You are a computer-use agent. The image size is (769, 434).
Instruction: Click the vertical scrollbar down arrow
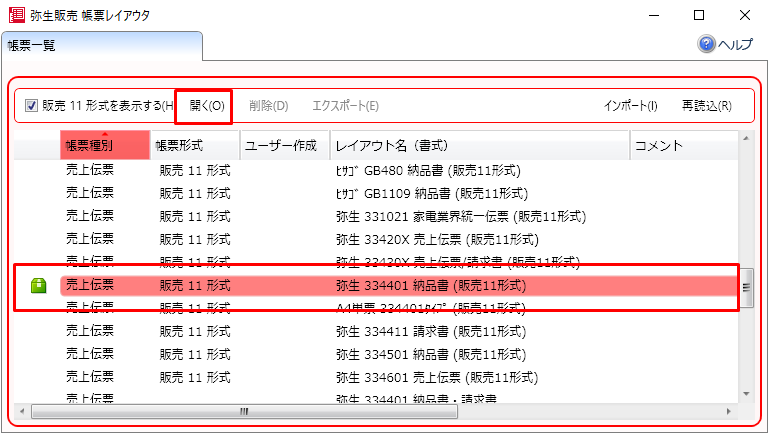click(x=746, y=394)
